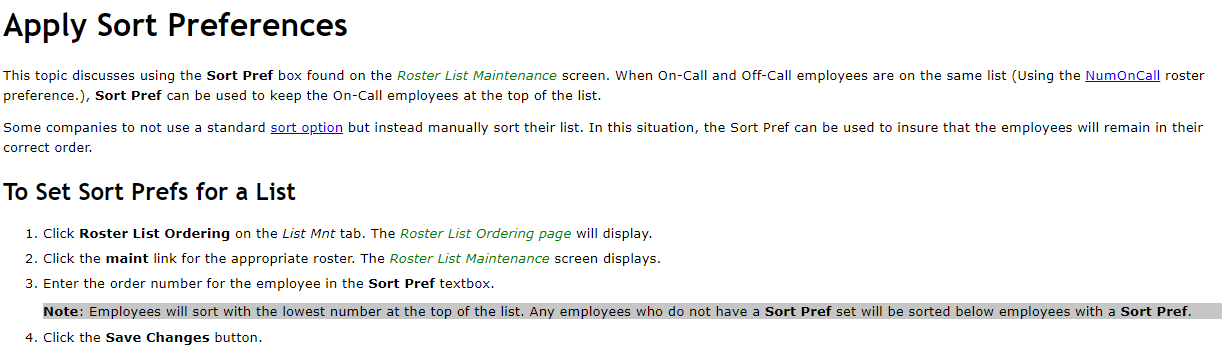The width and height of the screenshot is (1226, 364).
Task: Click the final bold Sort Pref ending the note
Action: (x=1154, y=311)
